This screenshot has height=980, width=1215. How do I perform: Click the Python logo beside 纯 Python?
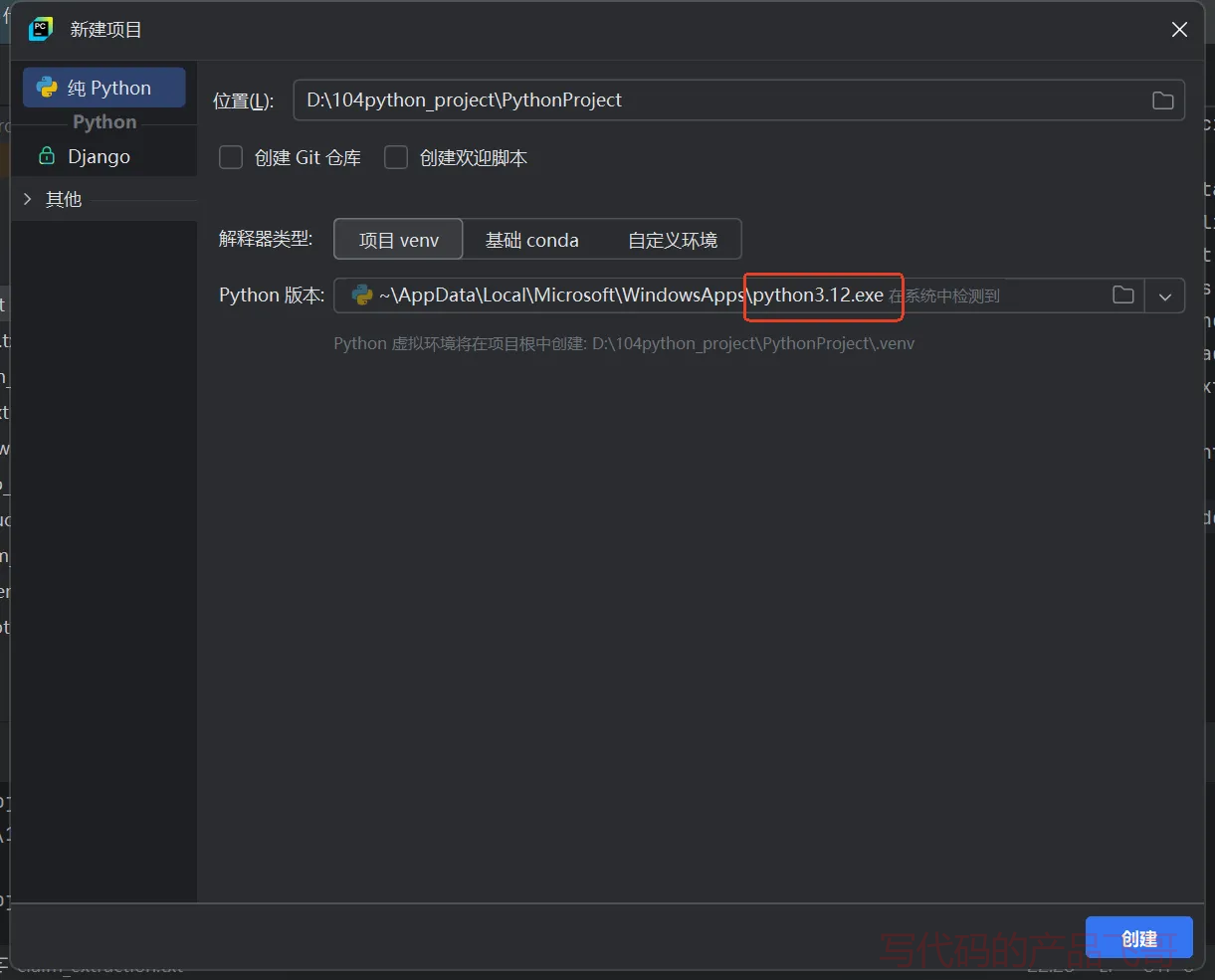47,88
